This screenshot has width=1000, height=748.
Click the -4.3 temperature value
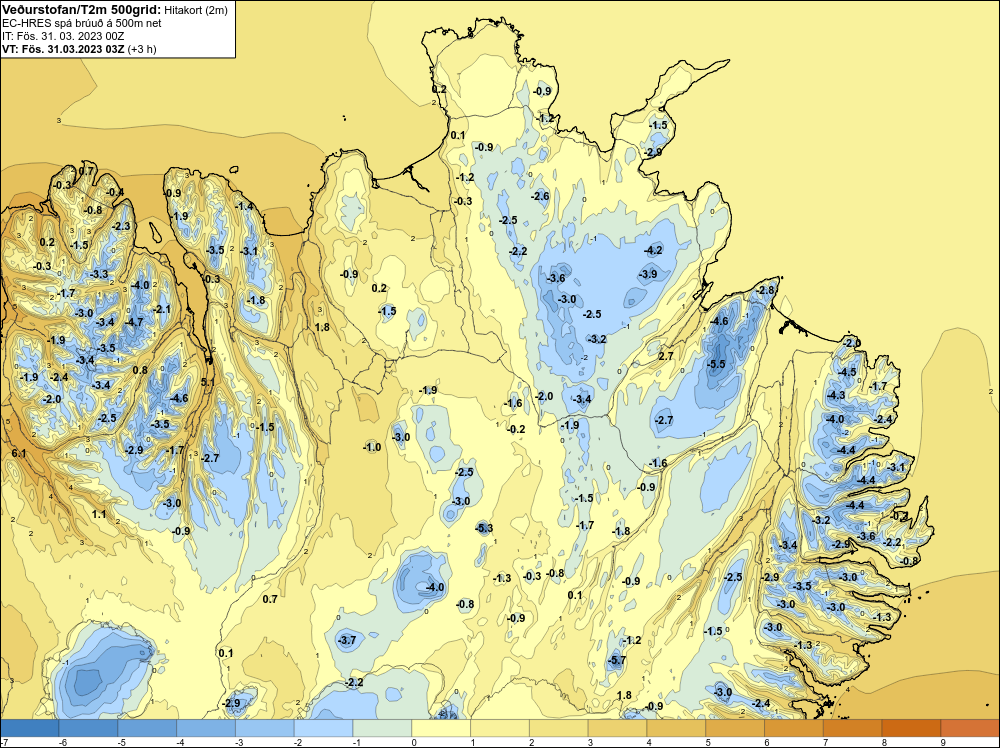(x=835, y=395)
